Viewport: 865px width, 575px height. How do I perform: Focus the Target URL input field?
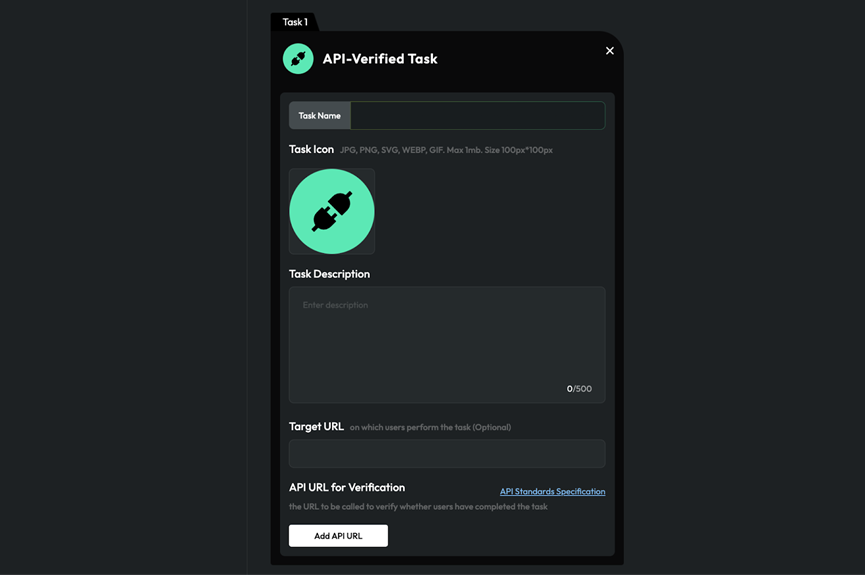click(x=447, y=454)
